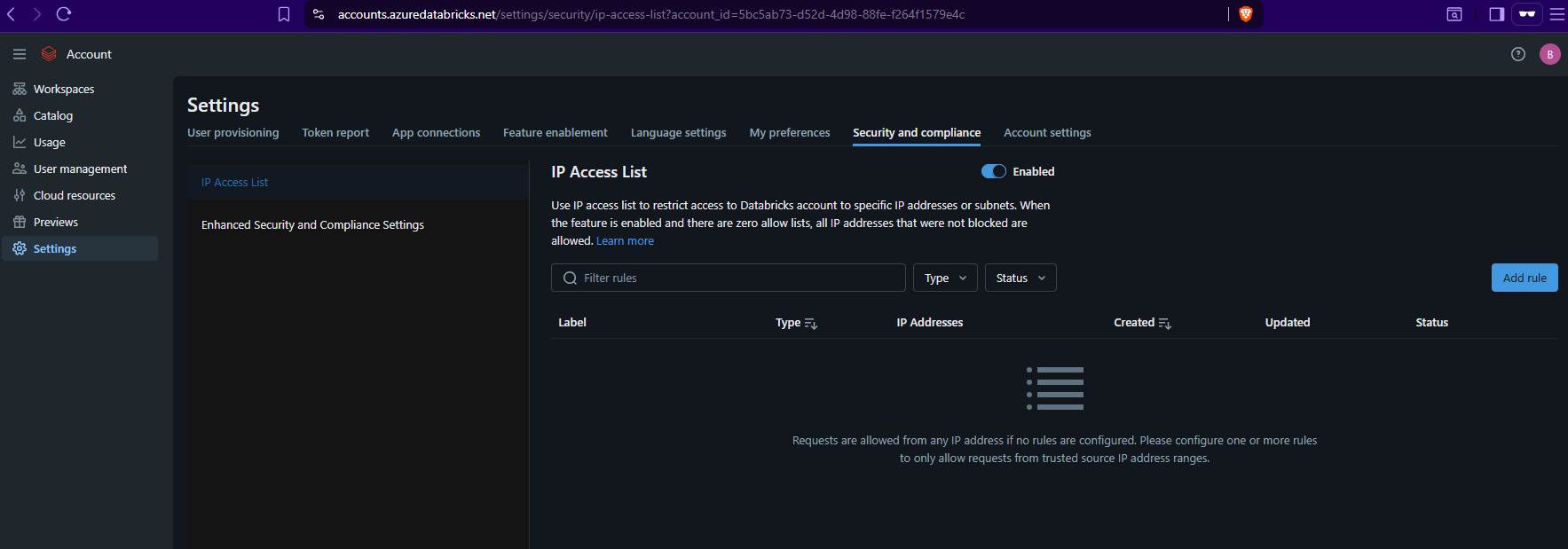Select Security and compliance tab
Screen dimensions: 1568x549
coord(917,132)
